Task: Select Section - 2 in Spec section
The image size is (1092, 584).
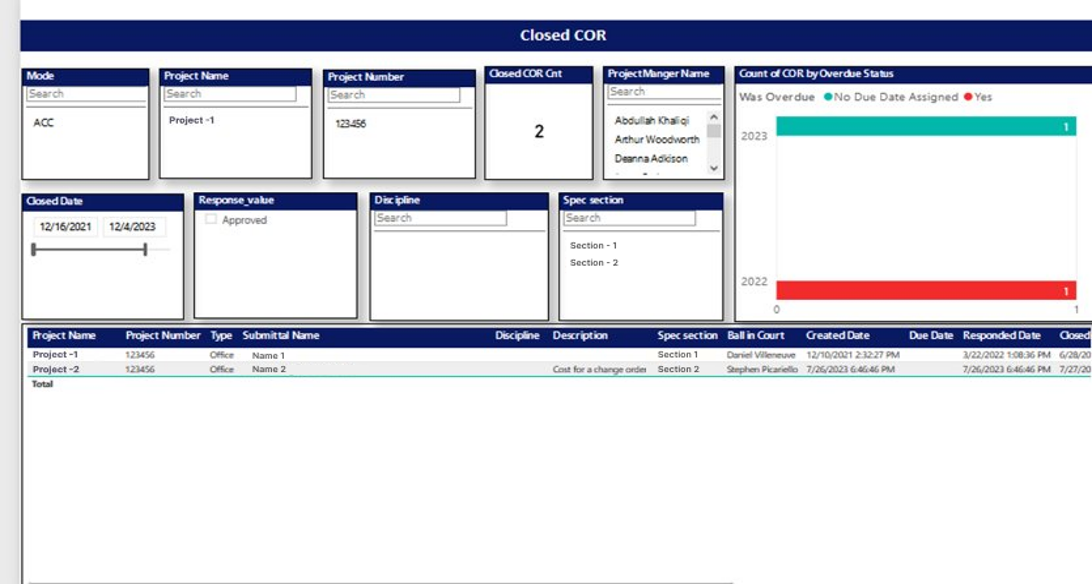Action: tap(593, 263)
